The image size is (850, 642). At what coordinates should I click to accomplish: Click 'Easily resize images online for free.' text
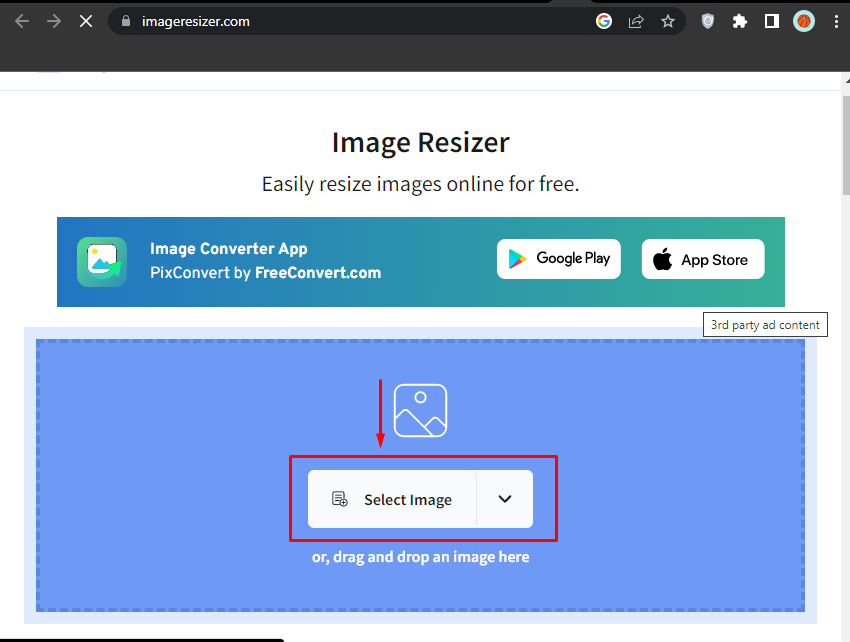pyautogui.click(x=421, y=184)
